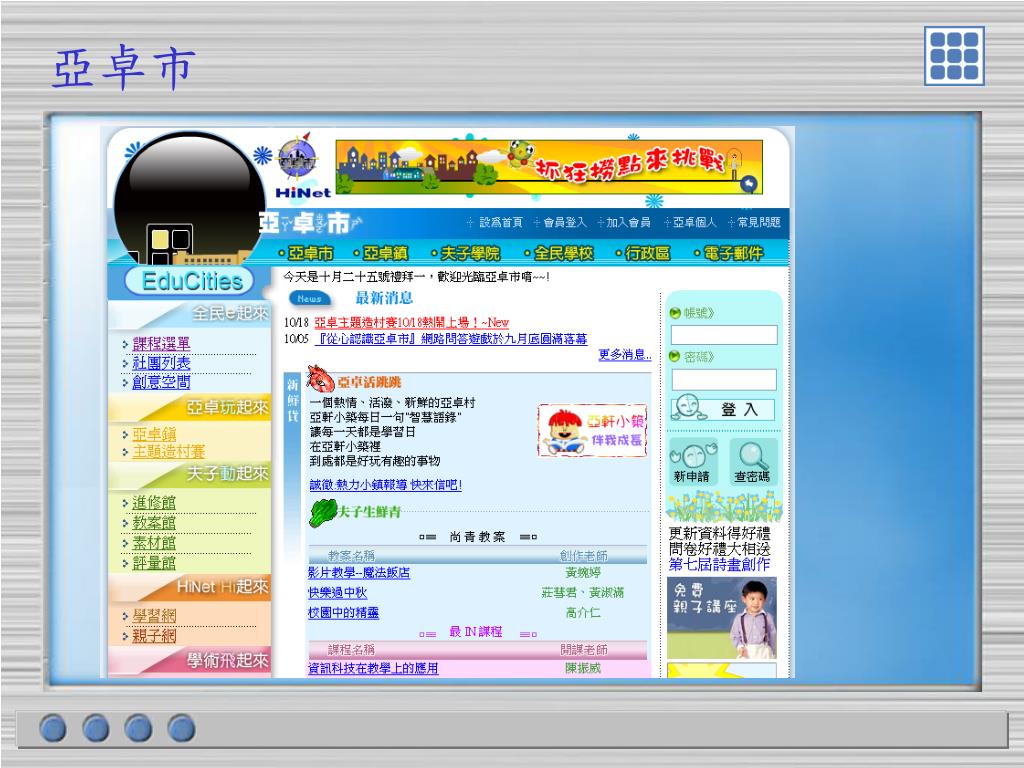Click the 亞軒小鎮 cartoon boy image
Image resolution: width=1024 pixels, height=768 pixels.
coord(592,431)
